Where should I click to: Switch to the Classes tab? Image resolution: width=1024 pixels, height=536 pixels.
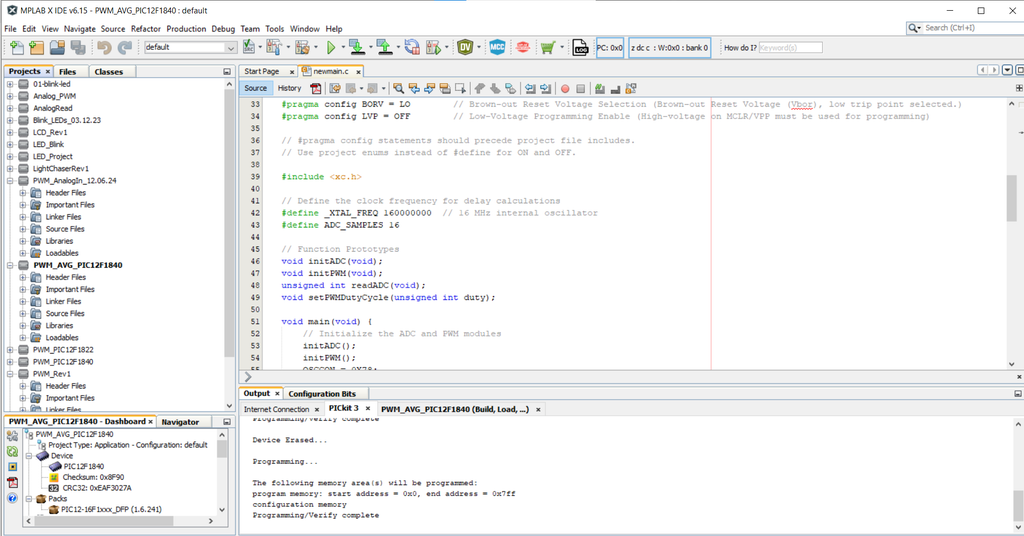pos(108,72)
